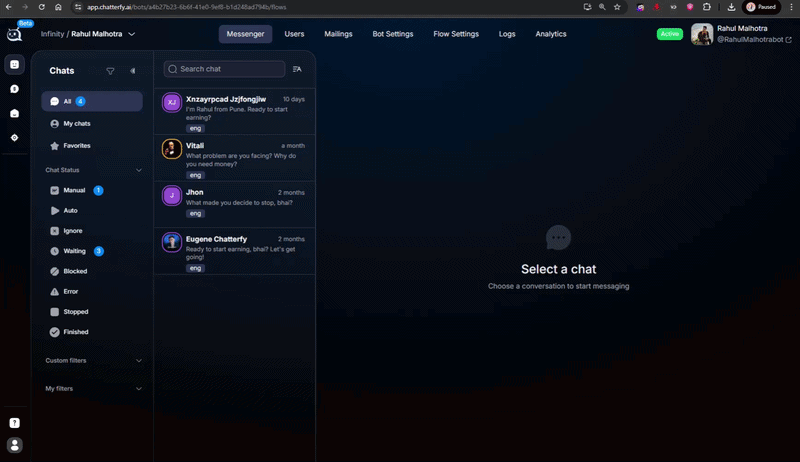Click the Search chat field
Image resolution: width=800 pixels, height=462 pixels.
(x=224, y=69)
